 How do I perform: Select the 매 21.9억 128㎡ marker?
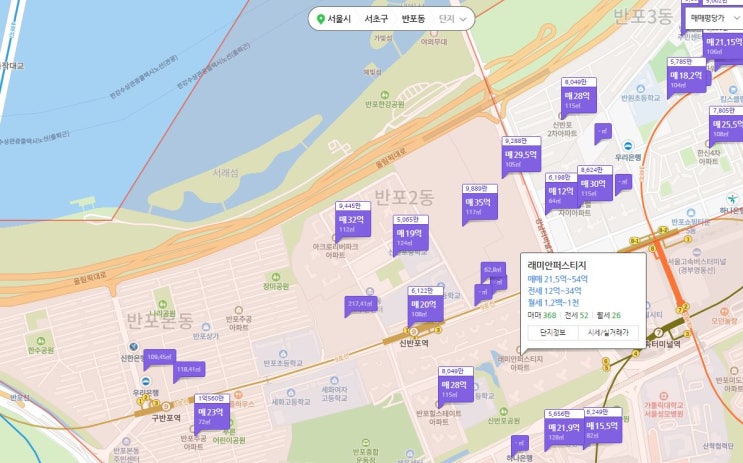[563, 427]
